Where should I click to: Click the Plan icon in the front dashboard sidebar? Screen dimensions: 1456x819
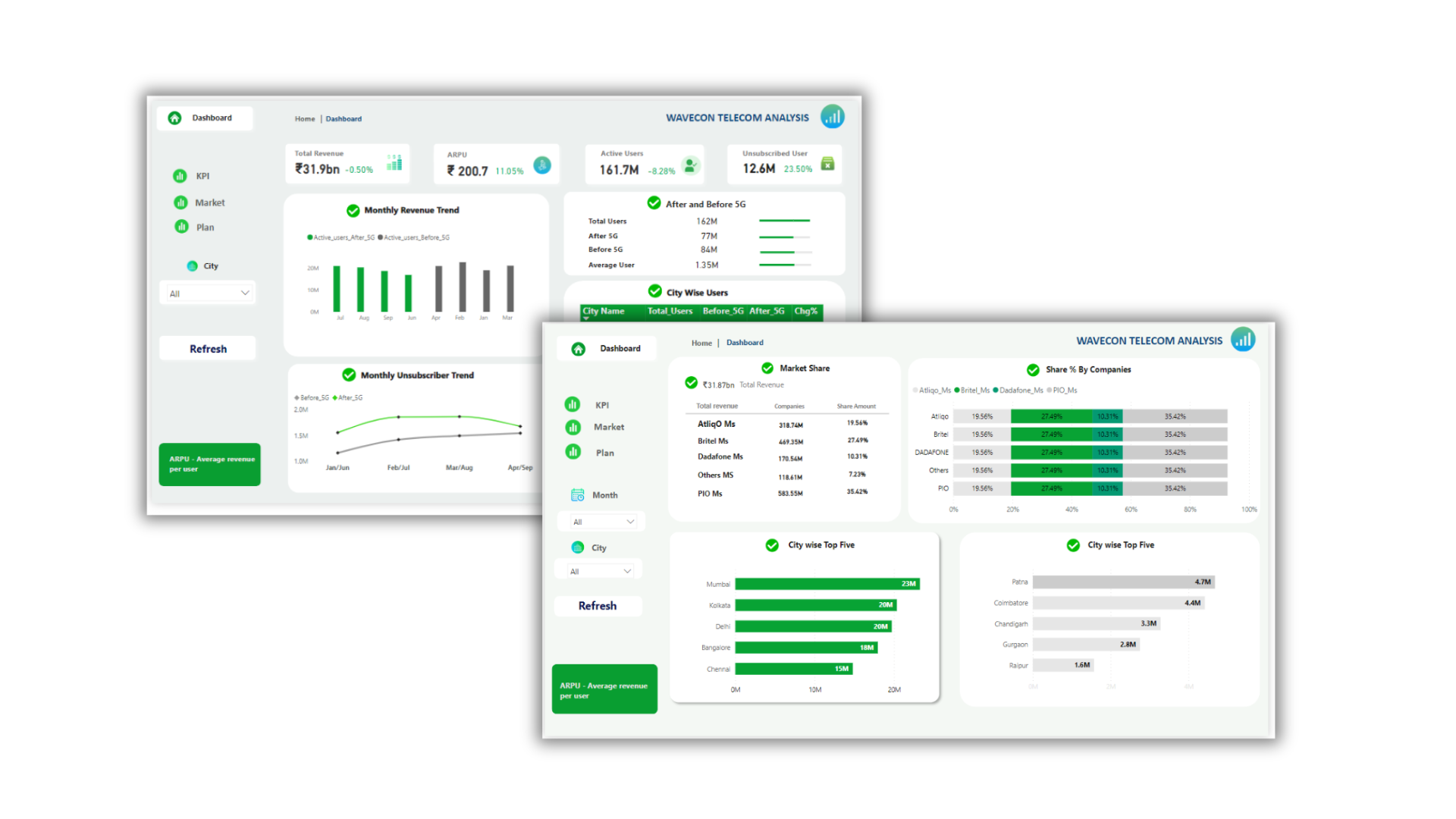click(573, 452)
